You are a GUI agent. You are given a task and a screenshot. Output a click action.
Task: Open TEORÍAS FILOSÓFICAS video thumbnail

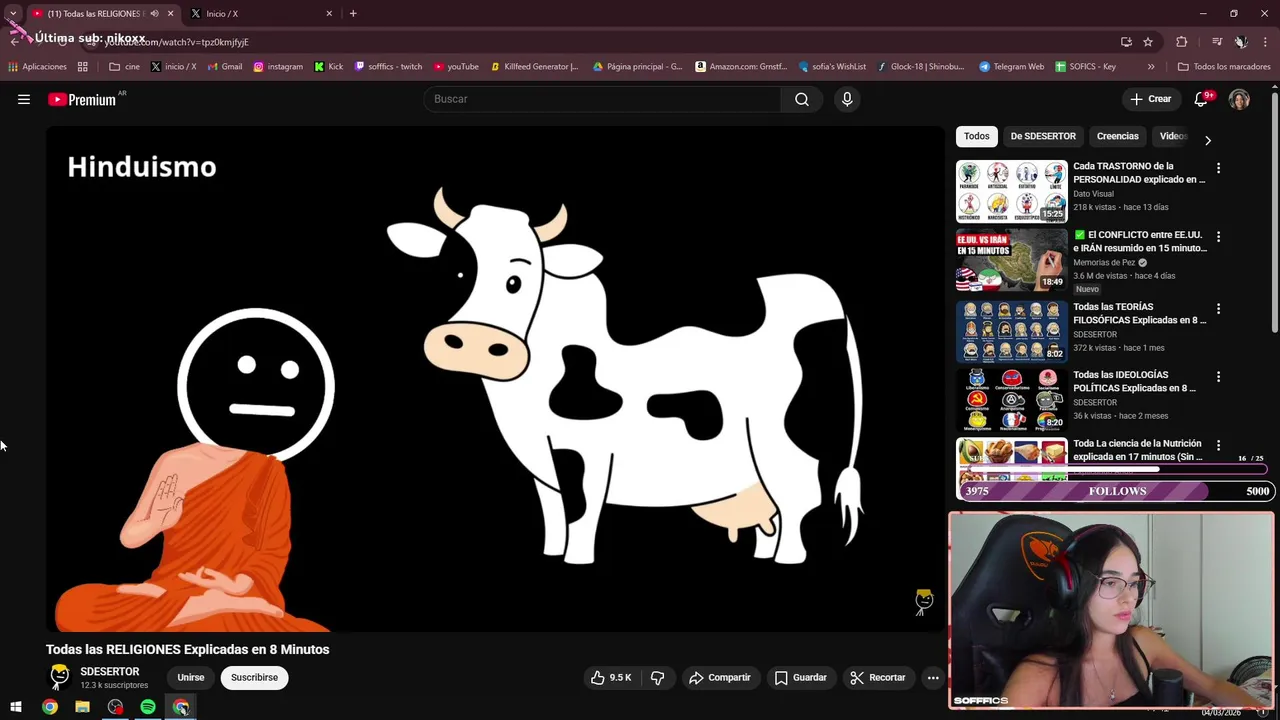1012,330
